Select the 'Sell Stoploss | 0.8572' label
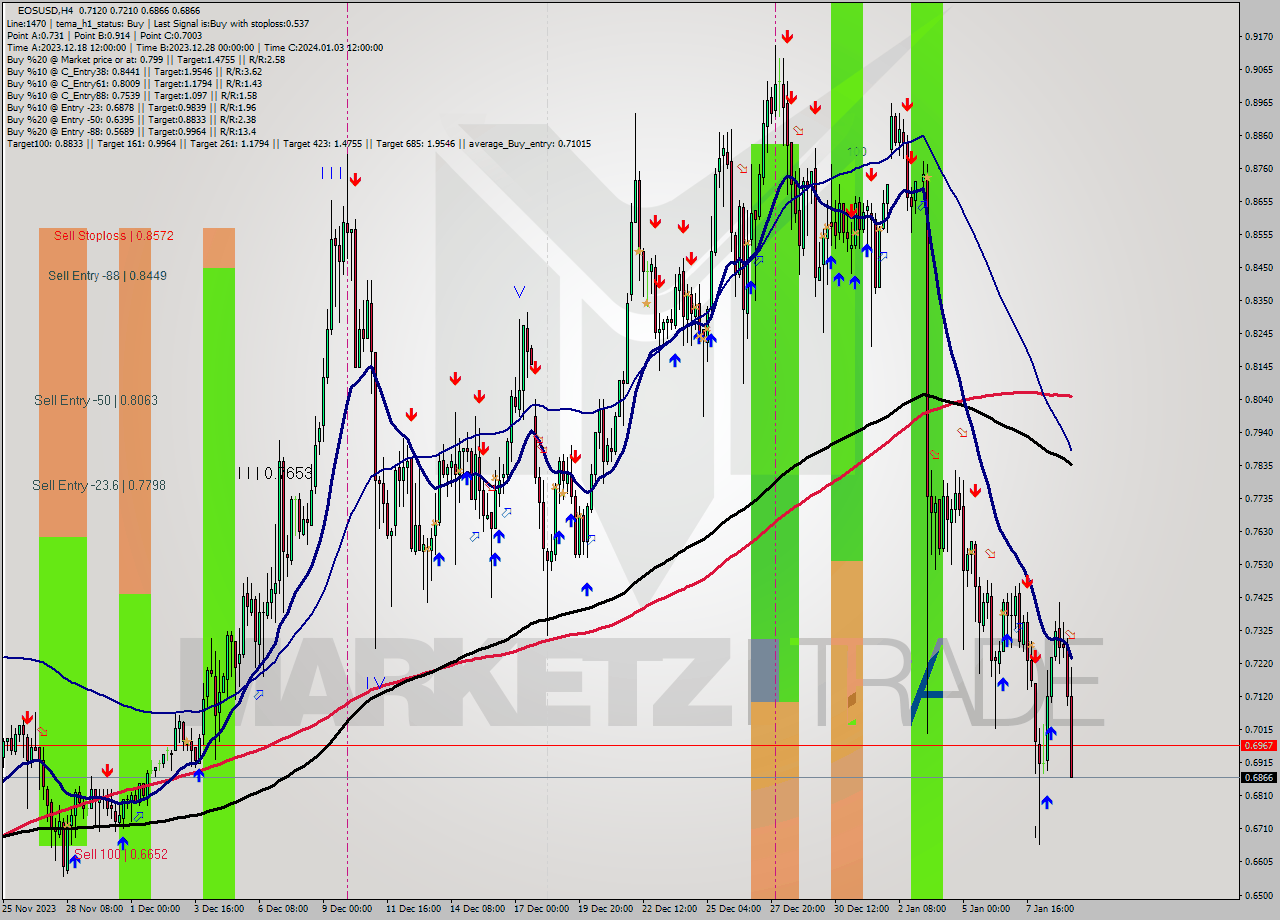The image size is (1280, 920). (114, 236)
